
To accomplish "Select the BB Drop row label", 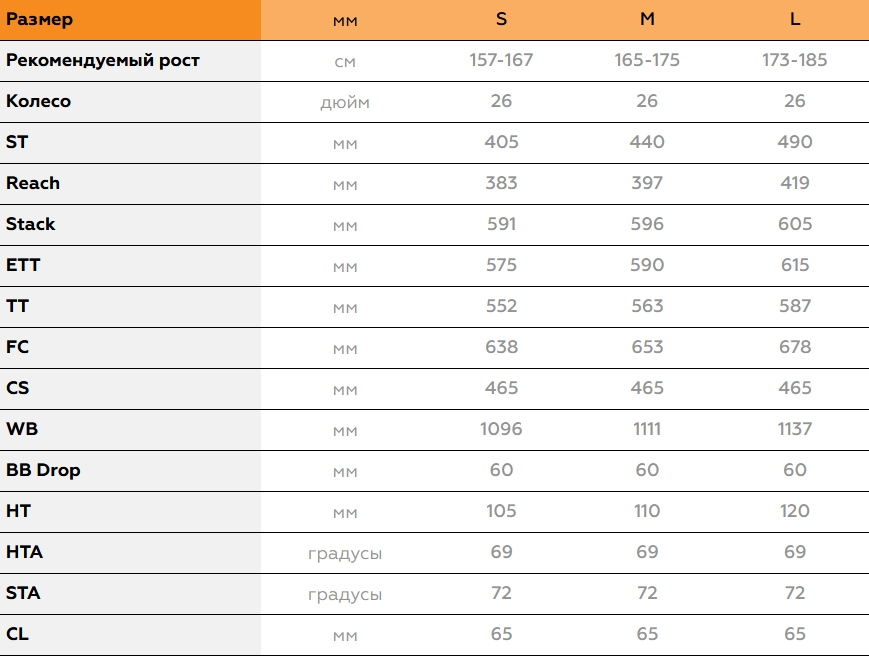I will pyautogui.click(x=43, y=470).
